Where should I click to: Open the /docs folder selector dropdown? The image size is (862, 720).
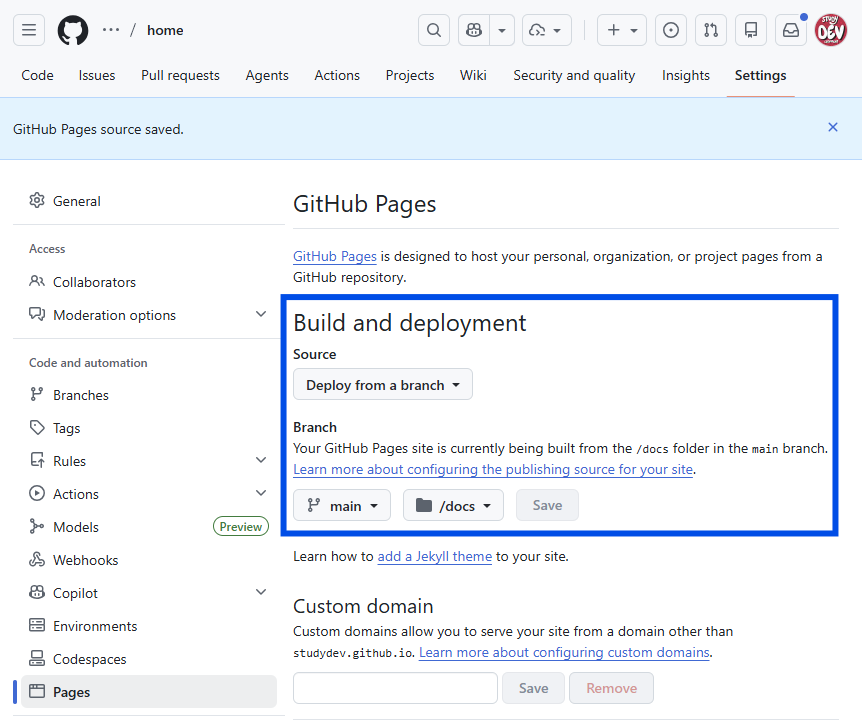(x=453, y=506)
